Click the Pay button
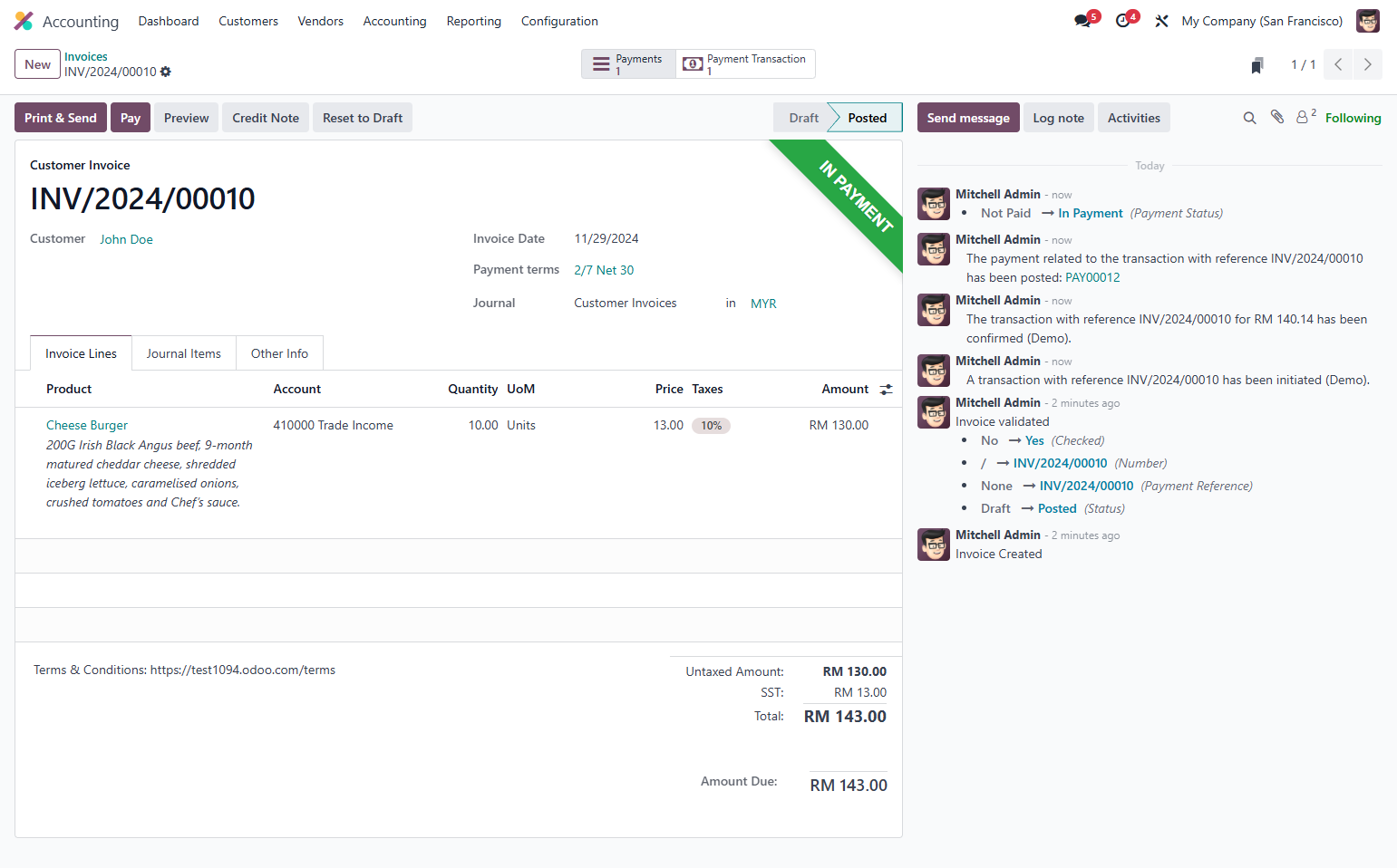 [x=131, y=118]
